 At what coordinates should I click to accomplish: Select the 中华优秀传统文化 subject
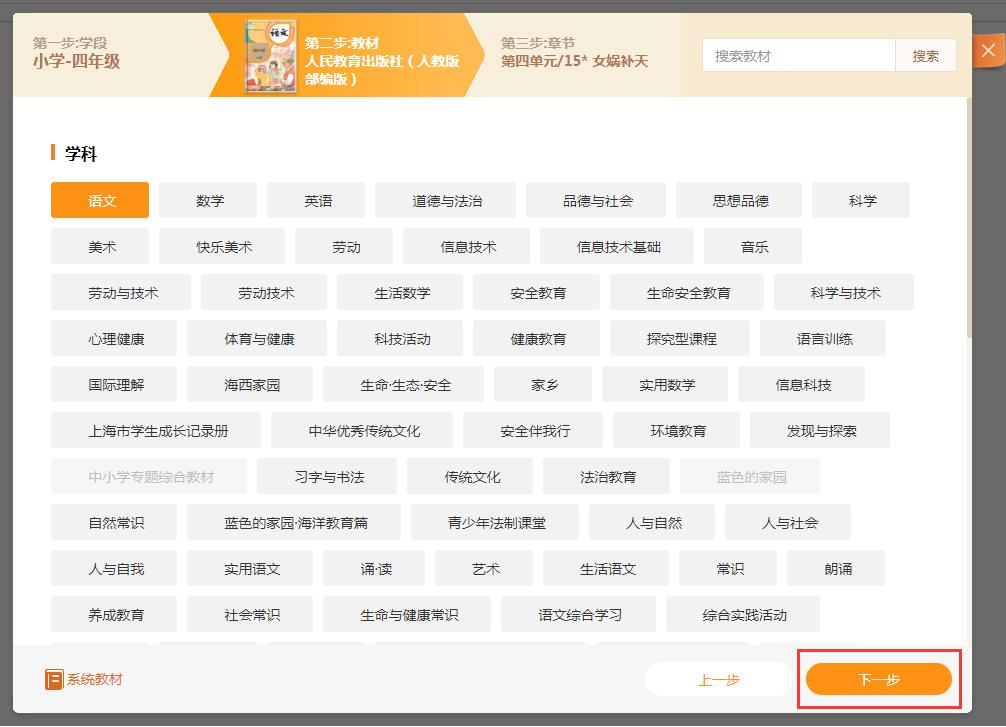point(368,430)
